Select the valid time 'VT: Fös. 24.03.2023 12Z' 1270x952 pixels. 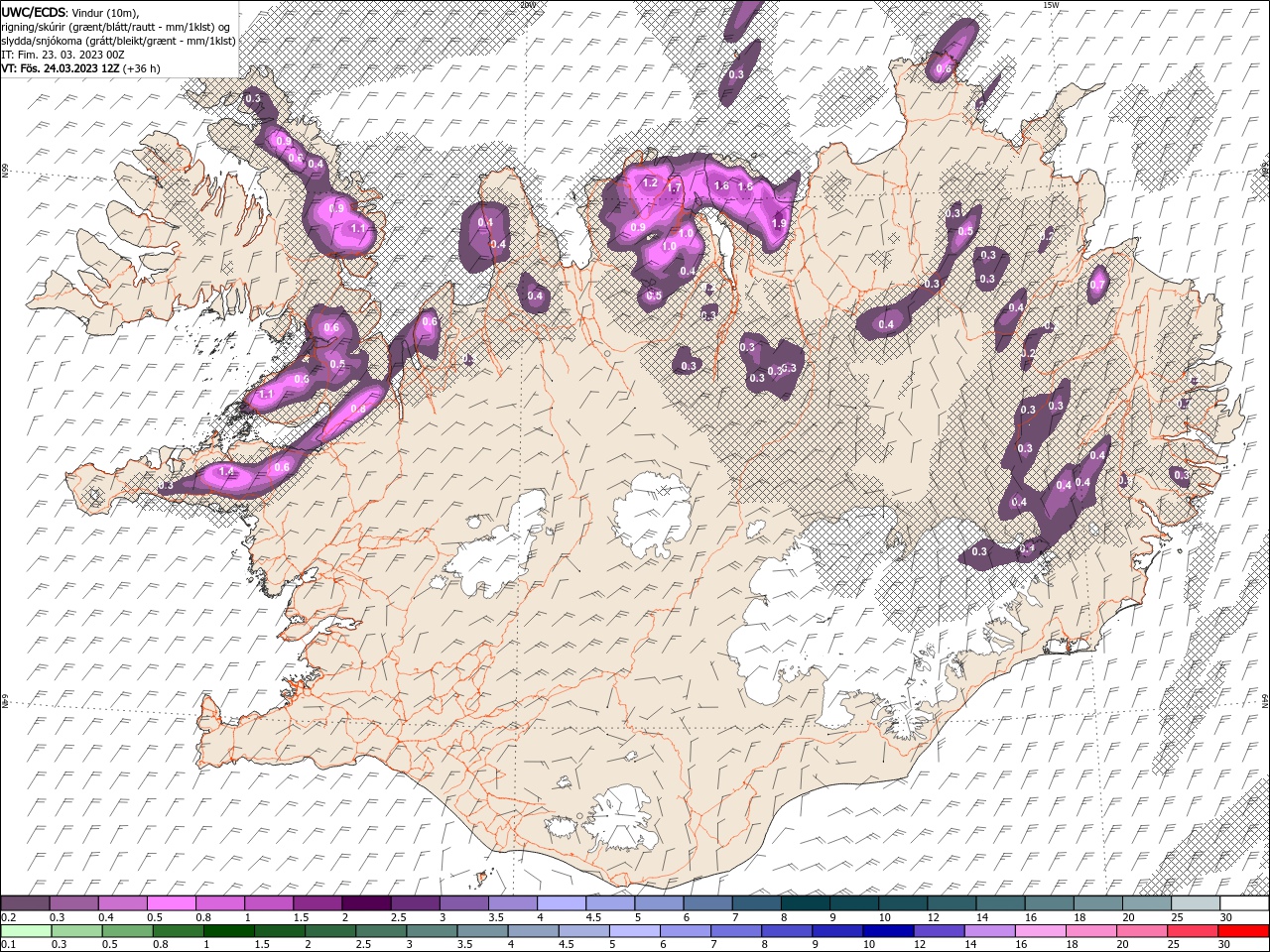(x=60, y=68)
